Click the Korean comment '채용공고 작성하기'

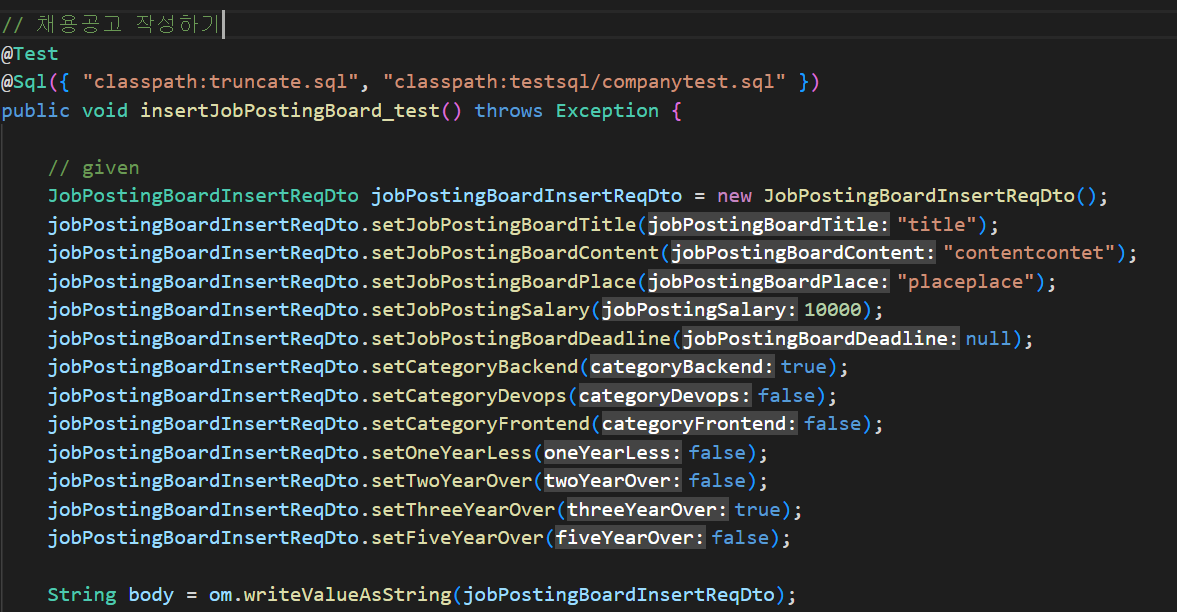pyautogui.click(x=128, y=24)
